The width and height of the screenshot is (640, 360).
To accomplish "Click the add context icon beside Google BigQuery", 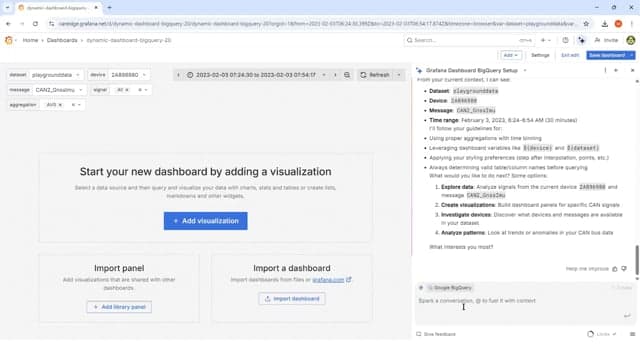I will (421, 288).
